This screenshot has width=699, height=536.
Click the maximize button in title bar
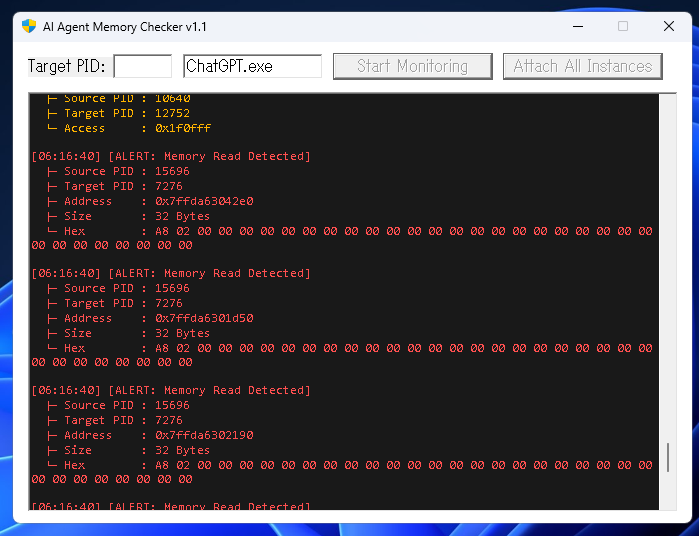pos(623,26)
